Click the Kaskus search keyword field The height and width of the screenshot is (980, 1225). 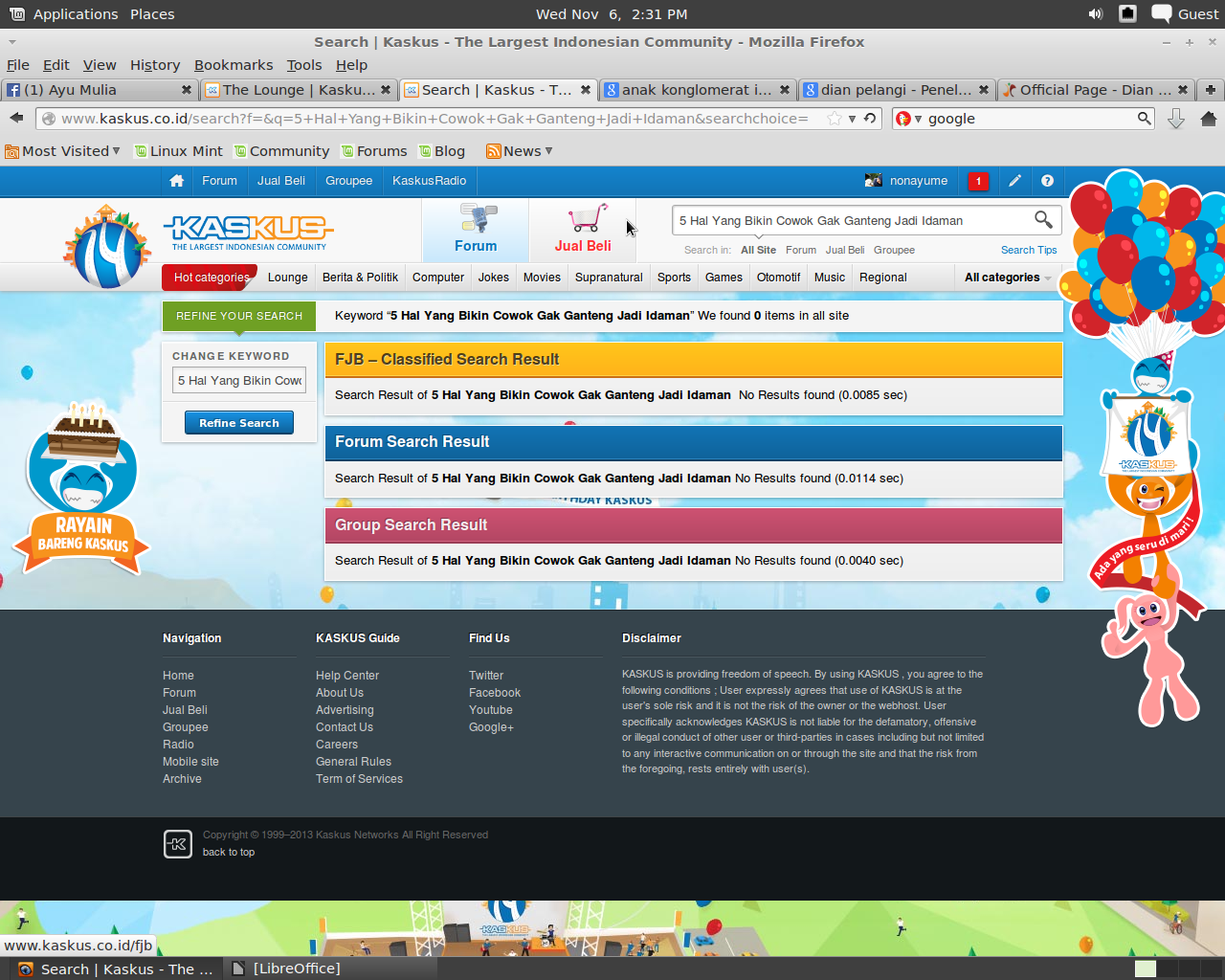852,220
